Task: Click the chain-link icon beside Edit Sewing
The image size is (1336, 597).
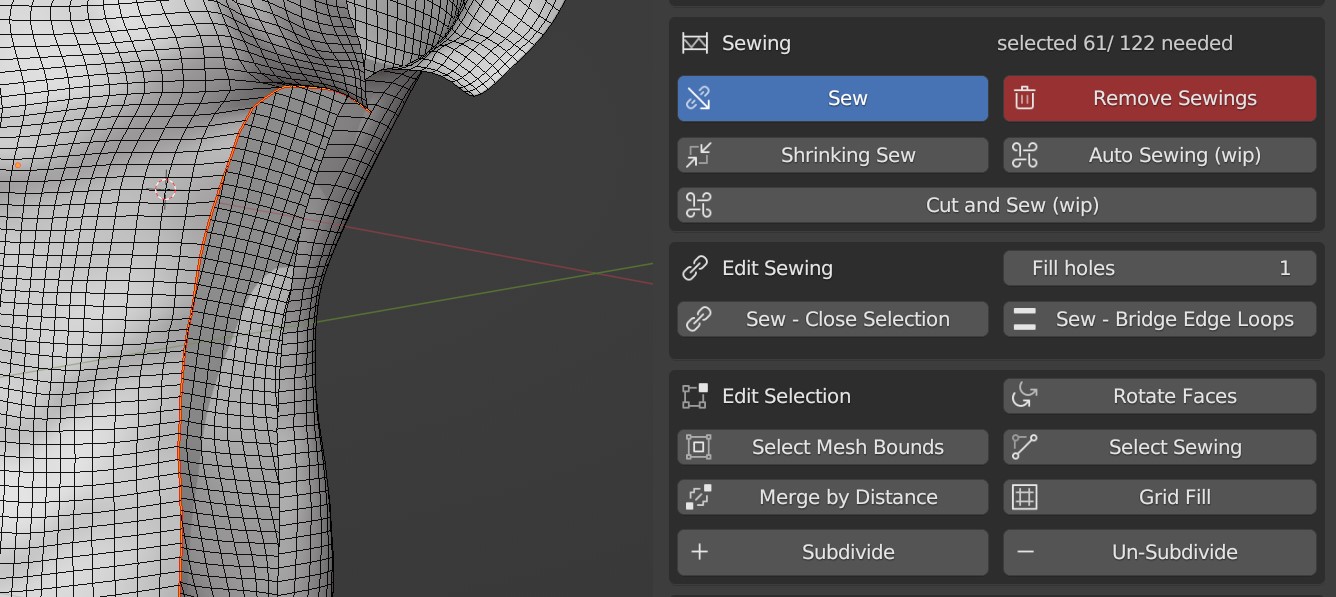Action: click(697, 268)
